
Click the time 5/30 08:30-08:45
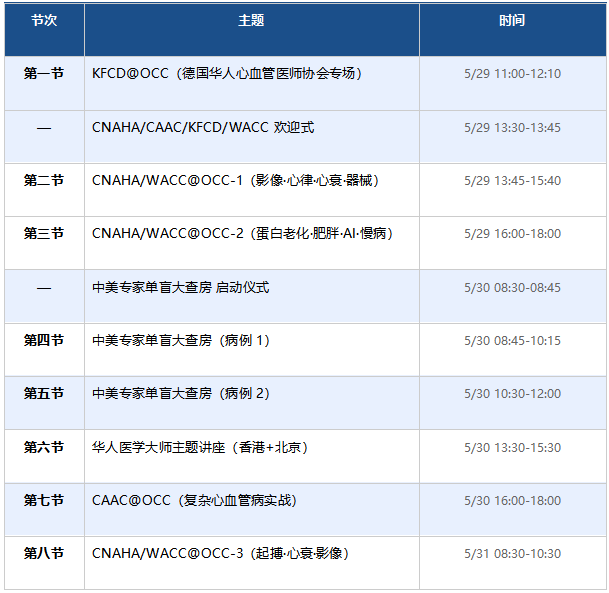(512, 287)
